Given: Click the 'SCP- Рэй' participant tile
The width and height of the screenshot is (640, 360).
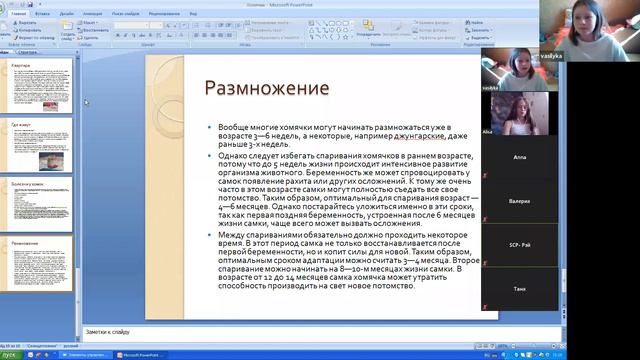Looking at the screenshot, I should (x=520, y=245).
